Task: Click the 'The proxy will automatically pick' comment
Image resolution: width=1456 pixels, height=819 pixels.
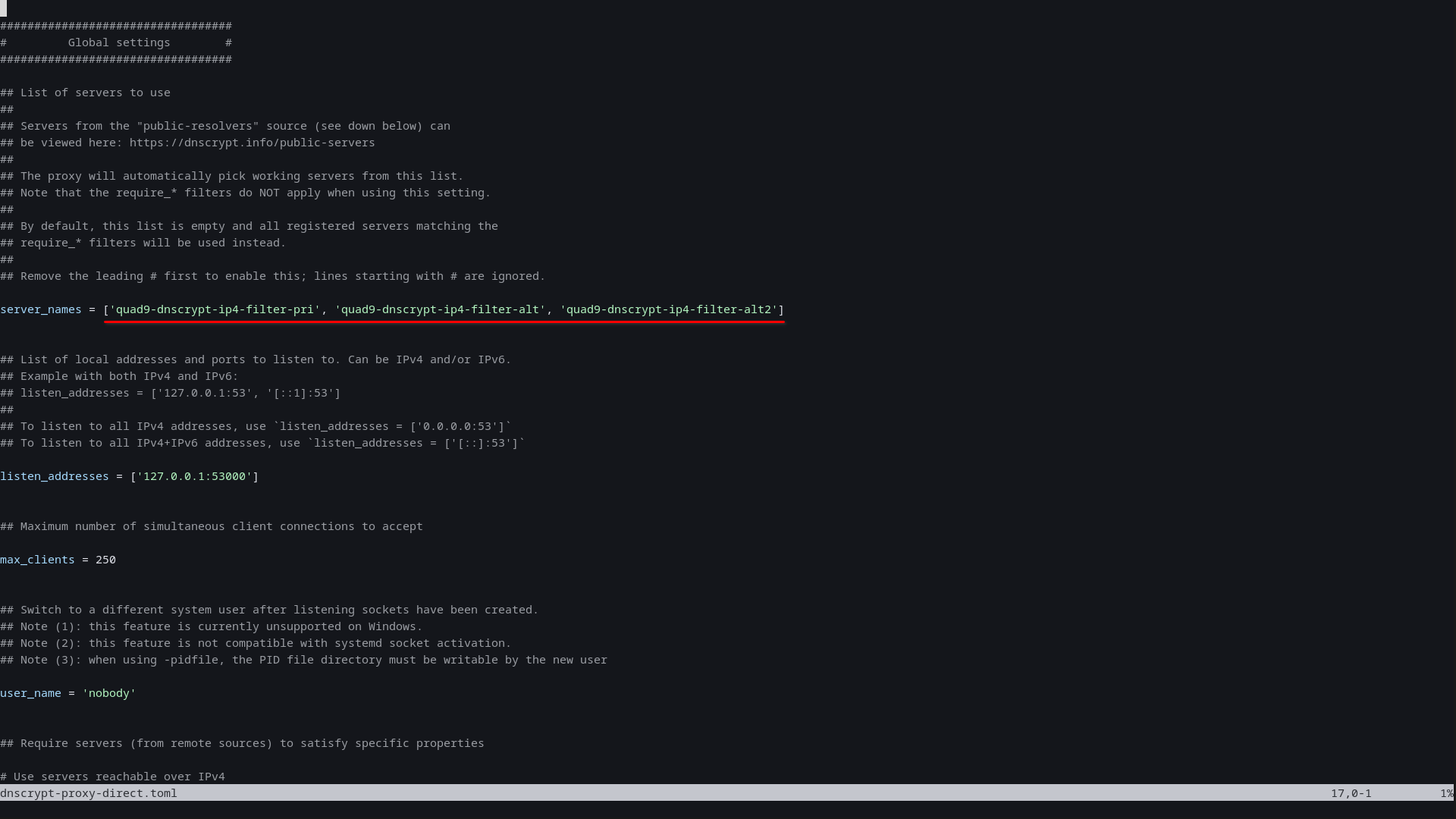Action: click(x=232, y=176)
